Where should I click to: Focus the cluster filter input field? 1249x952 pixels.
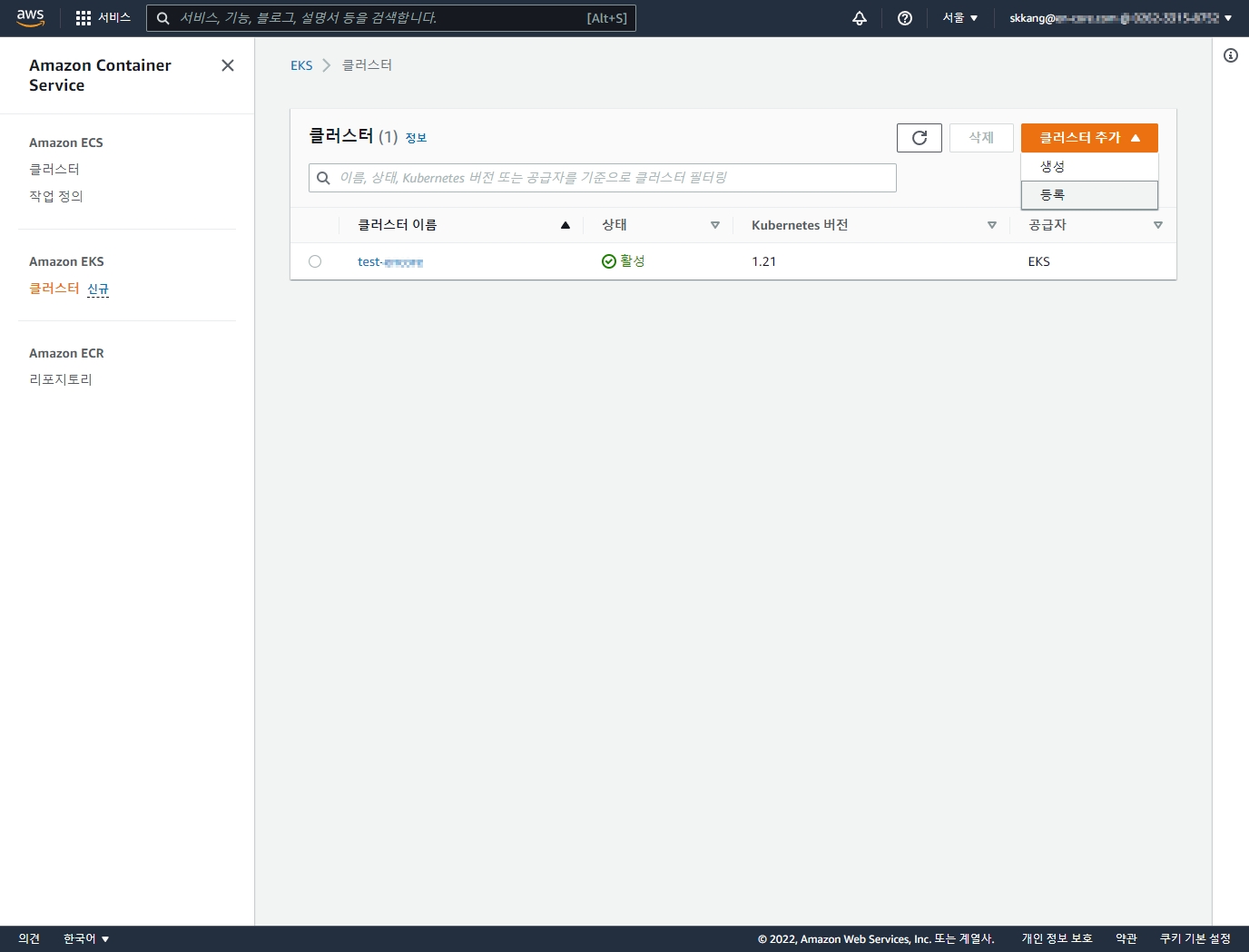pos(603,178)
